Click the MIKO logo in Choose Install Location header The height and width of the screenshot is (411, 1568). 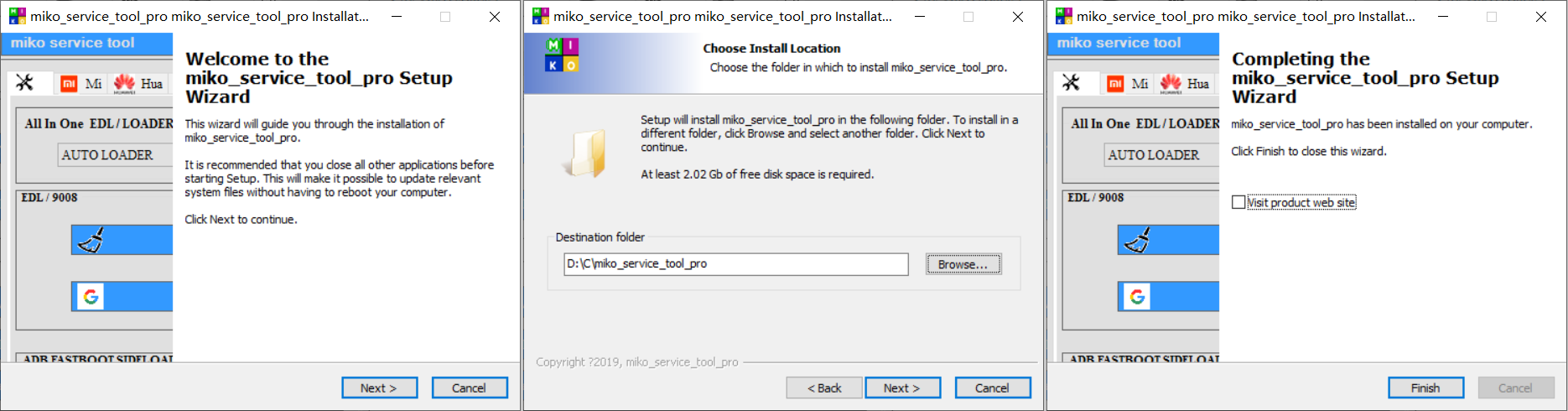[562, 55]
